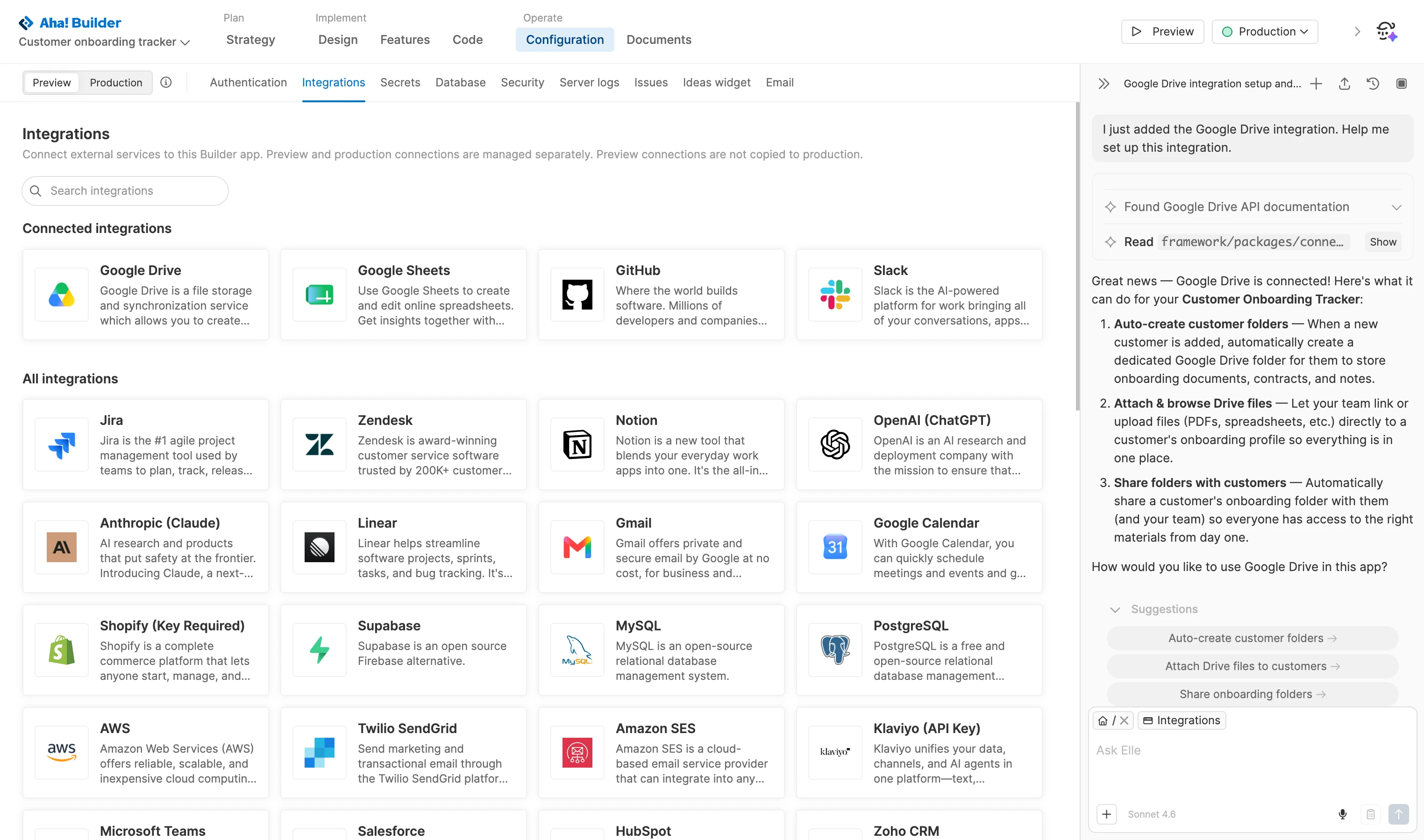Go to the Documents menu

click(658, 40)
